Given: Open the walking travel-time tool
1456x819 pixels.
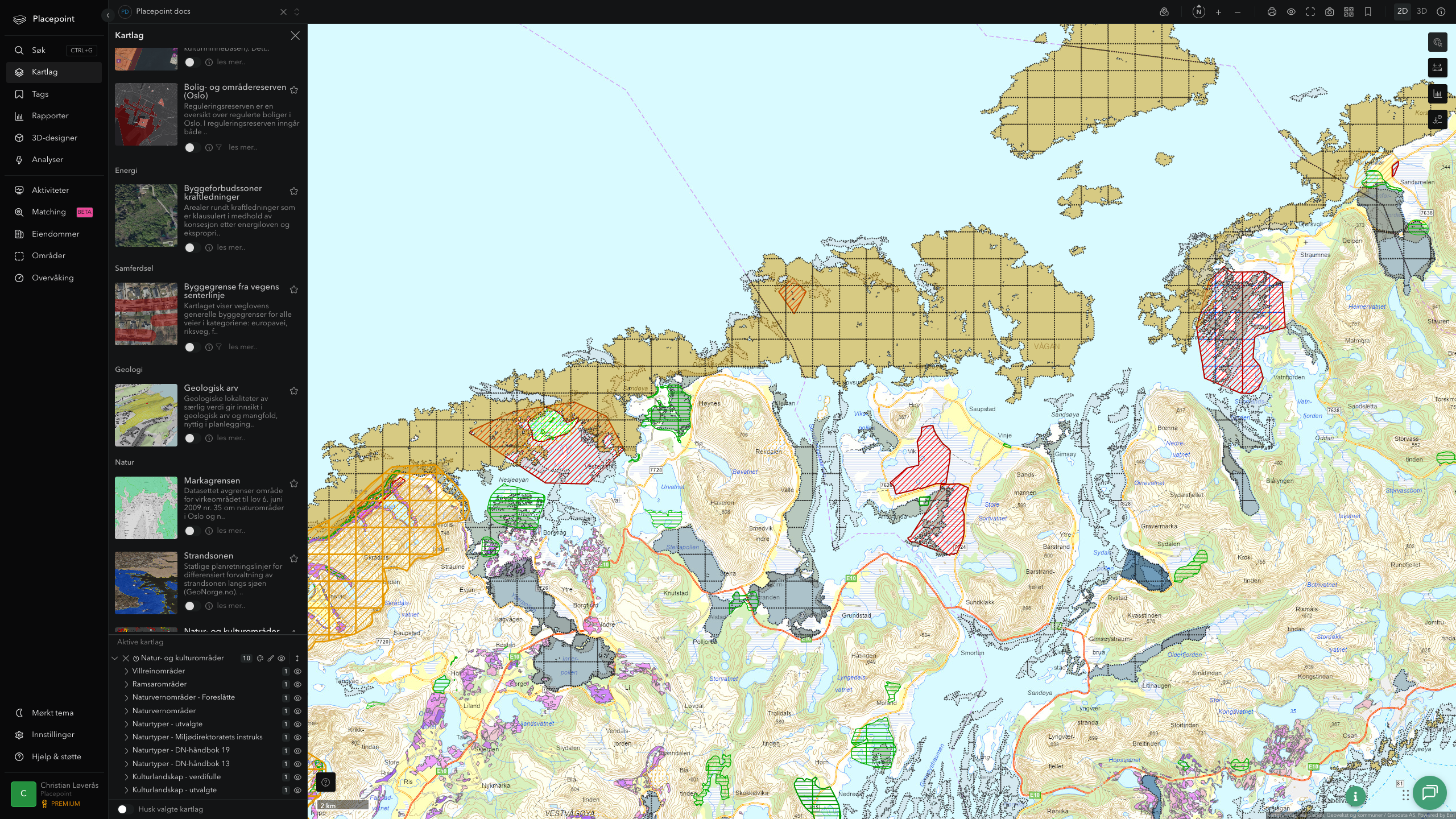Looking at the screenshot, I should (x=1437, y=119).
